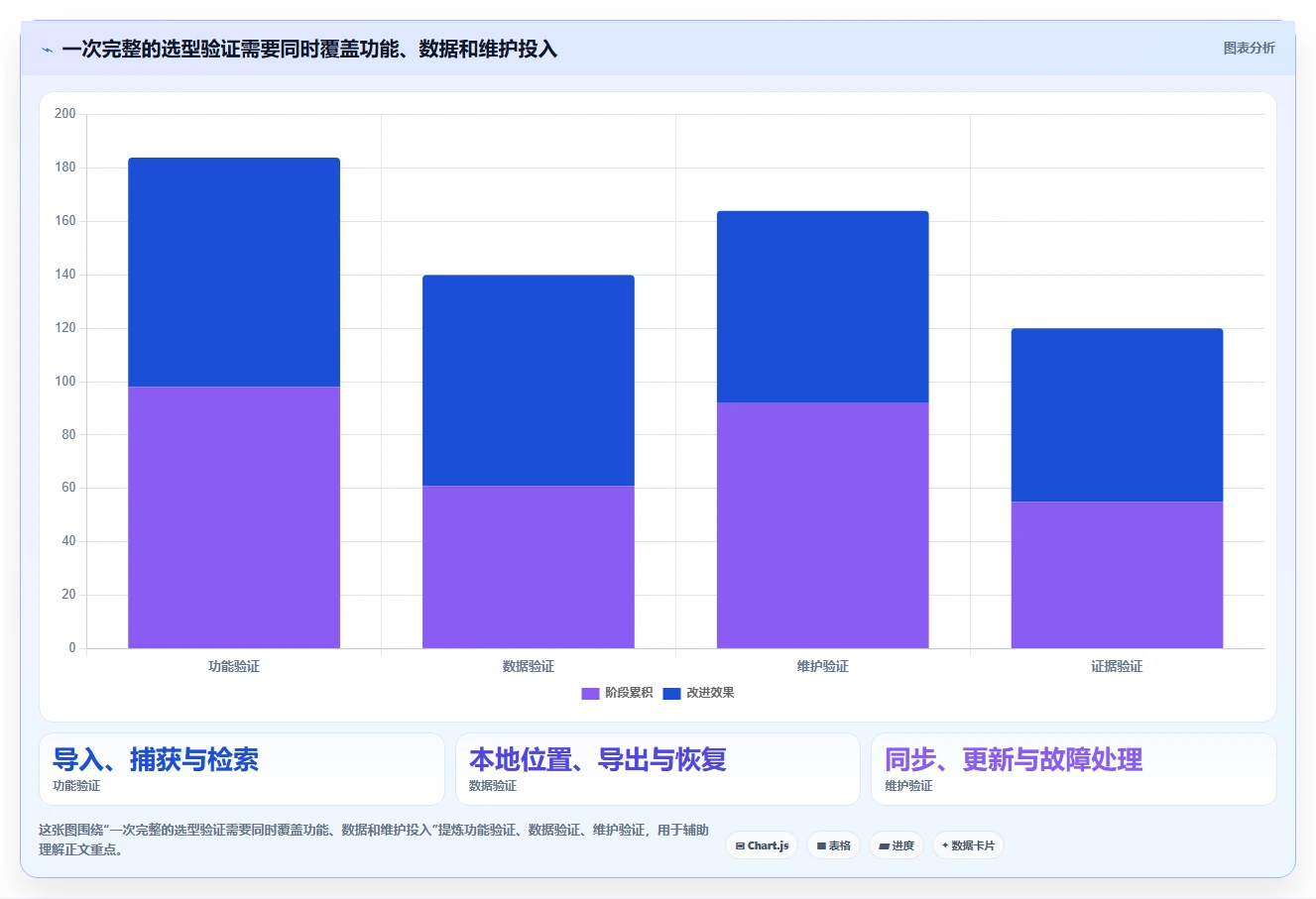1316x899 pixels.
Task: Click the 数据验证 subtitle in second card
Action: pos(493,786)
